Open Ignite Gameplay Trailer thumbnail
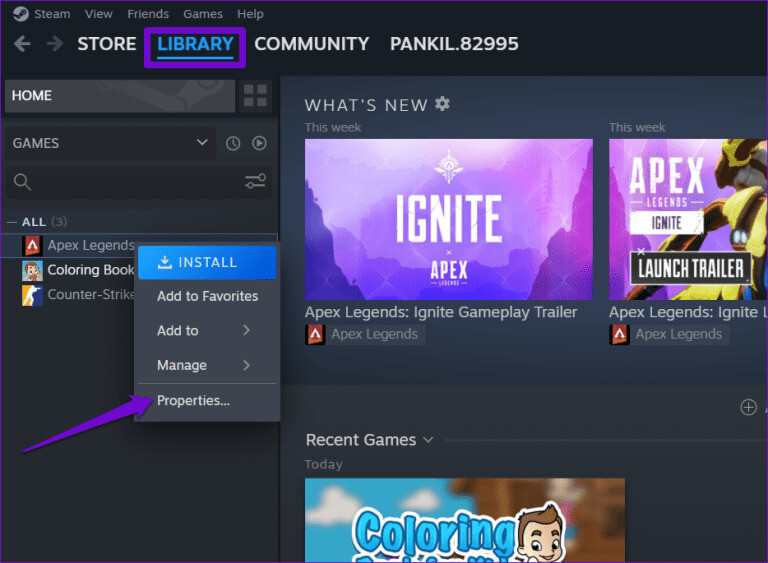768x563 pixels. [449, 220]
